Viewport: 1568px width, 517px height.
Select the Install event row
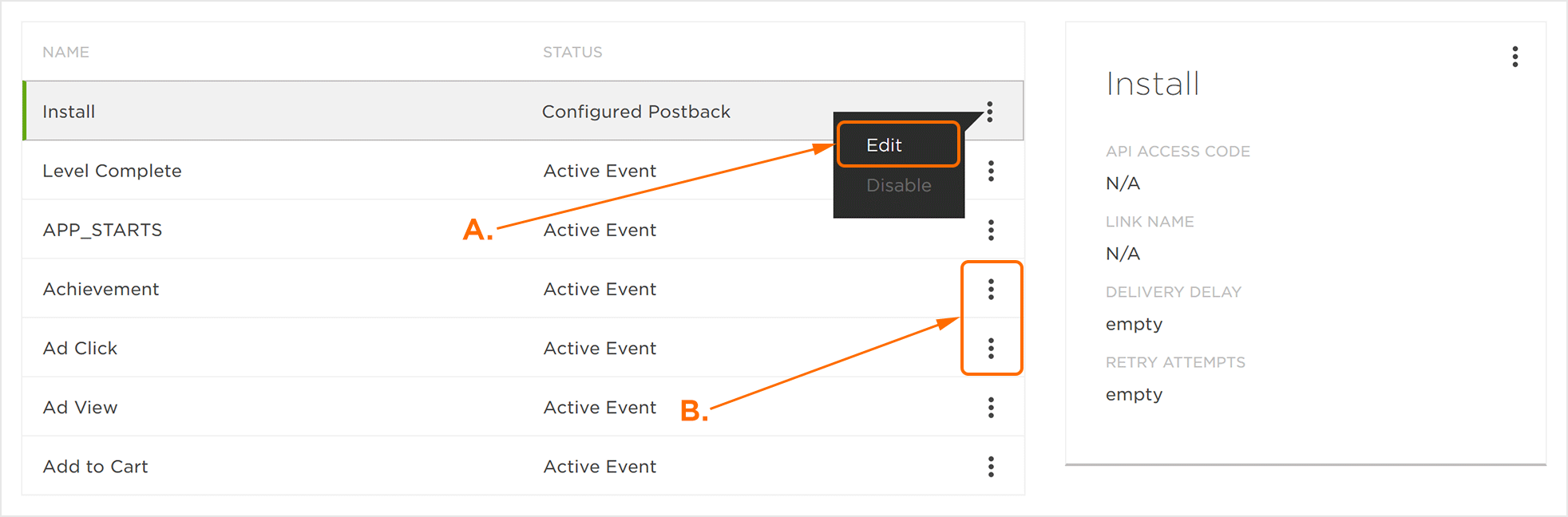pyautogui.click(x=69, y=112)
